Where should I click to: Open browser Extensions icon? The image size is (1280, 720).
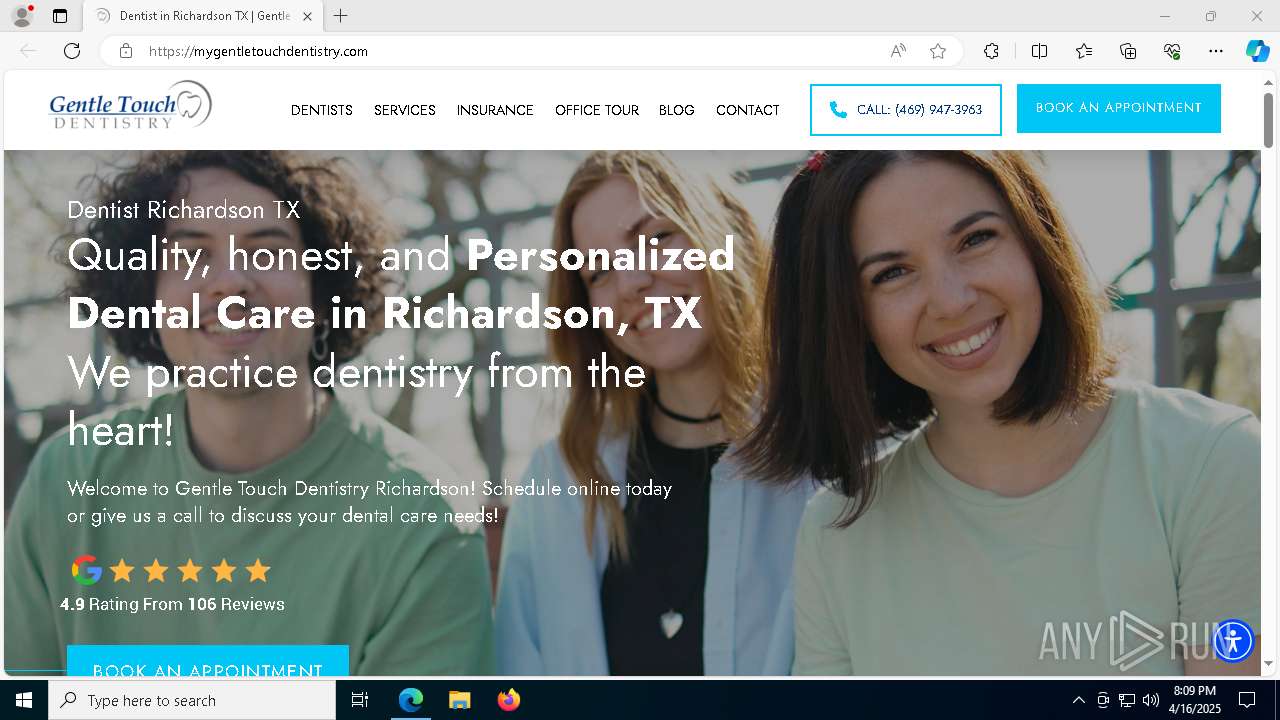point(991,51)
